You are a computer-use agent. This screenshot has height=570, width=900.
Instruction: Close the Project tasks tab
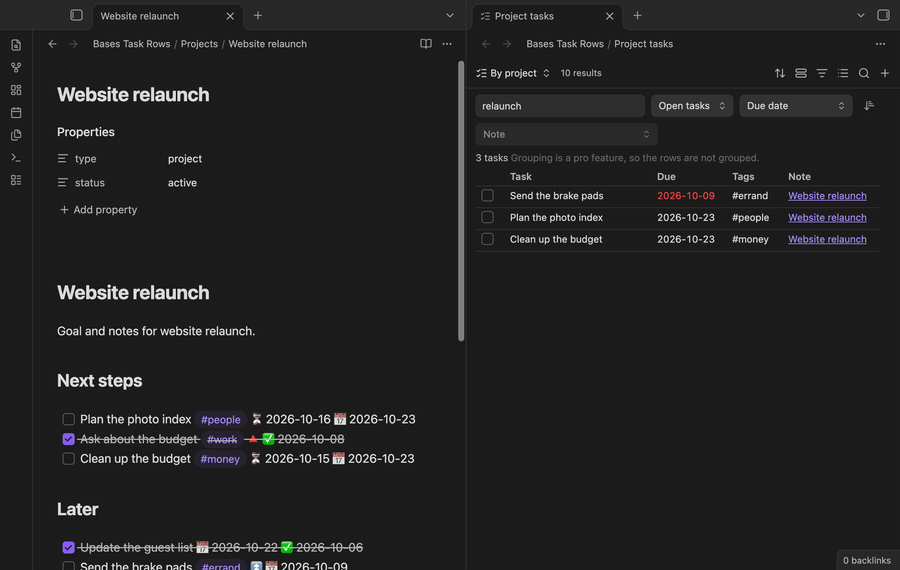click(610, 16)
